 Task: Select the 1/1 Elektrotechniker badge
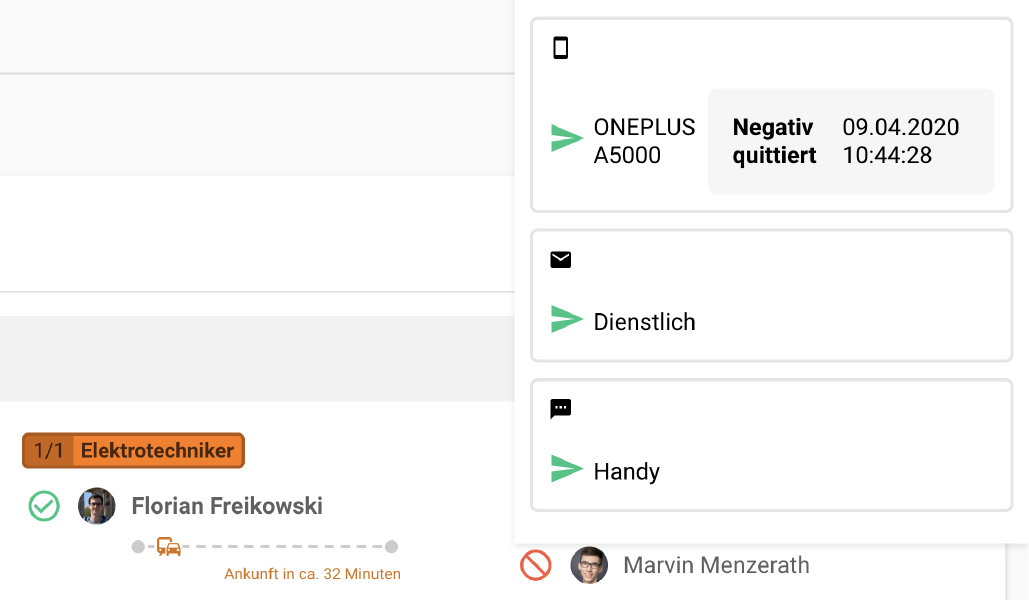[x=133, y=451]
